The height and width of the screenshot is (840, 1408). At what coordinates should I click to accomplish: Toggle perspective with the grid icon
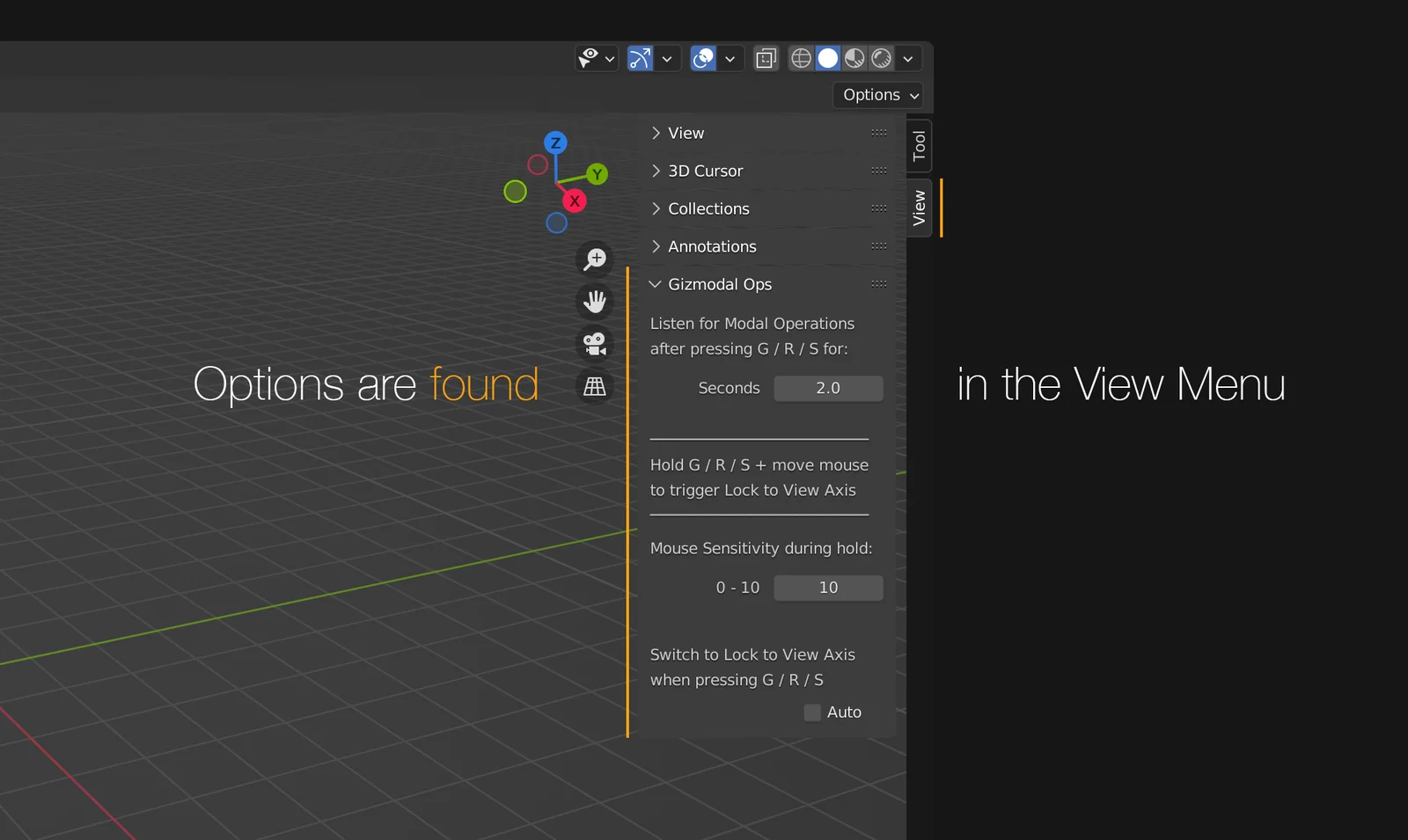(x=595, y=385)
